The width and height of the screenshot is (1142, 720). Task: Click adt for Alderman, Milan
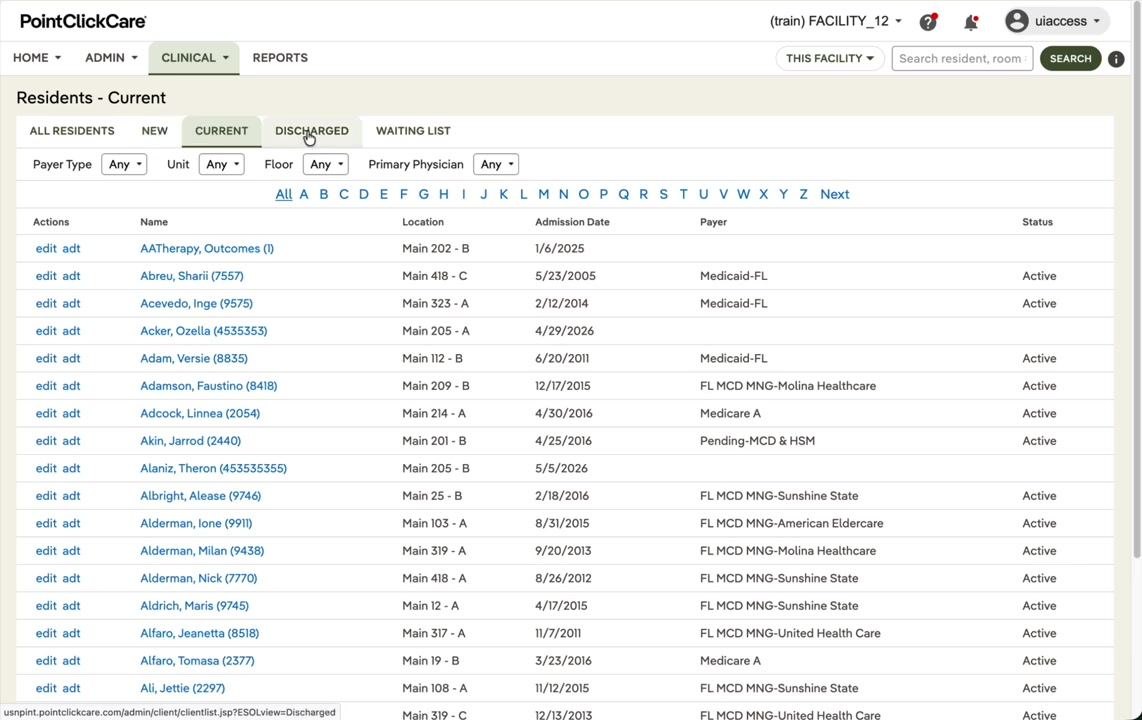pos(71,551)
